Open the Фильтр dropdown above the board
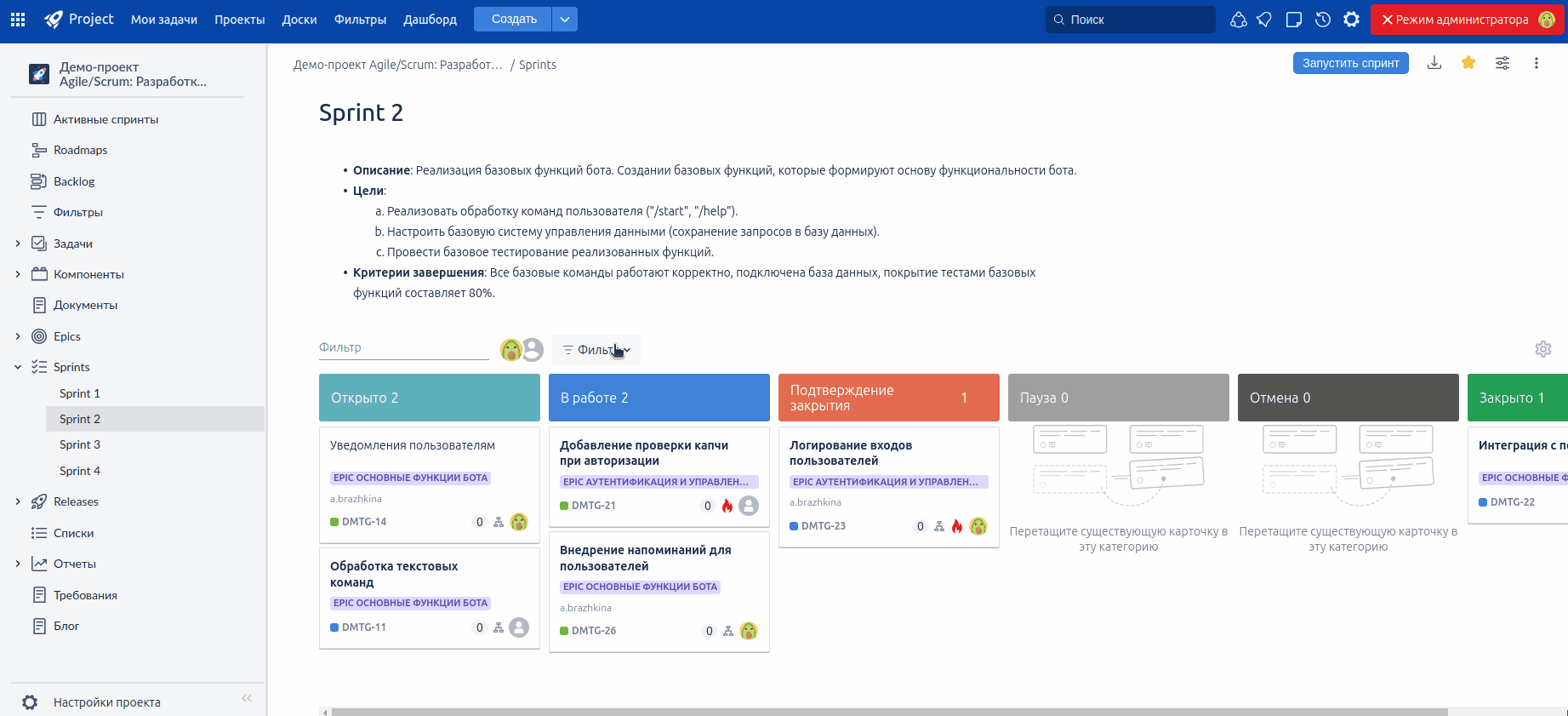The width and height of the screenshot is (1568, 716). [596, 350]
